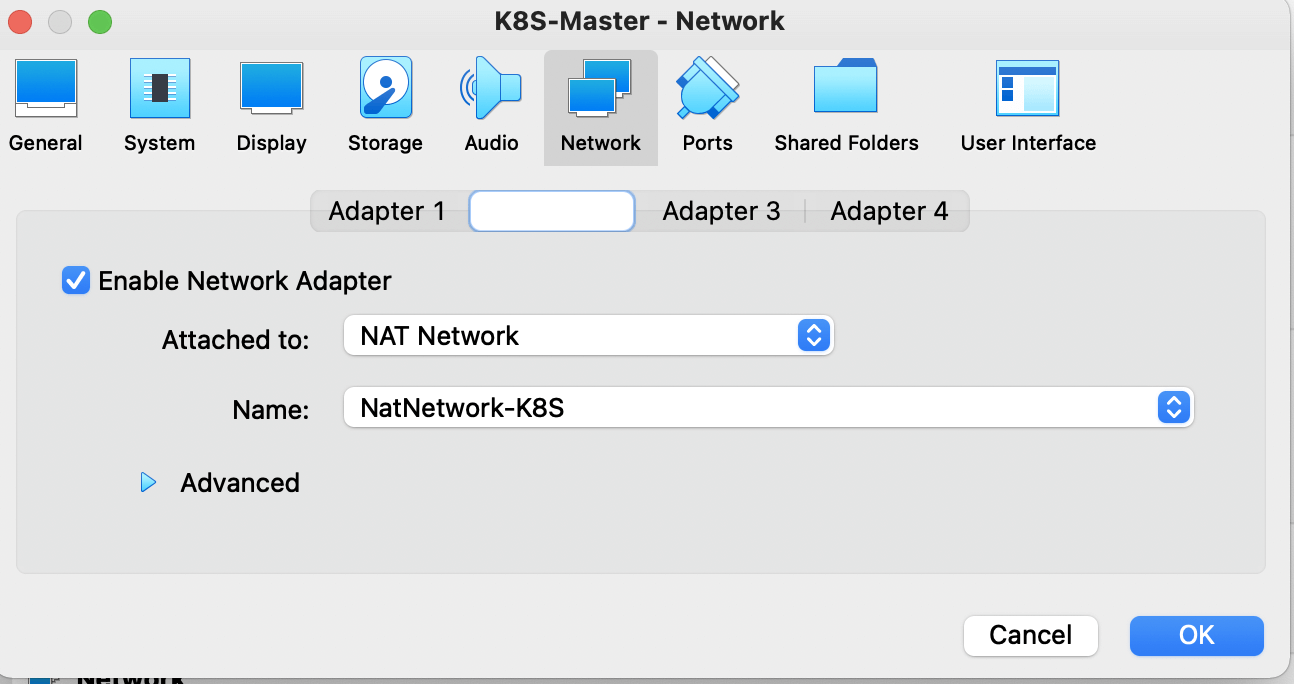Open the General settings icon

pyautogui.click(x=45, y=89)
